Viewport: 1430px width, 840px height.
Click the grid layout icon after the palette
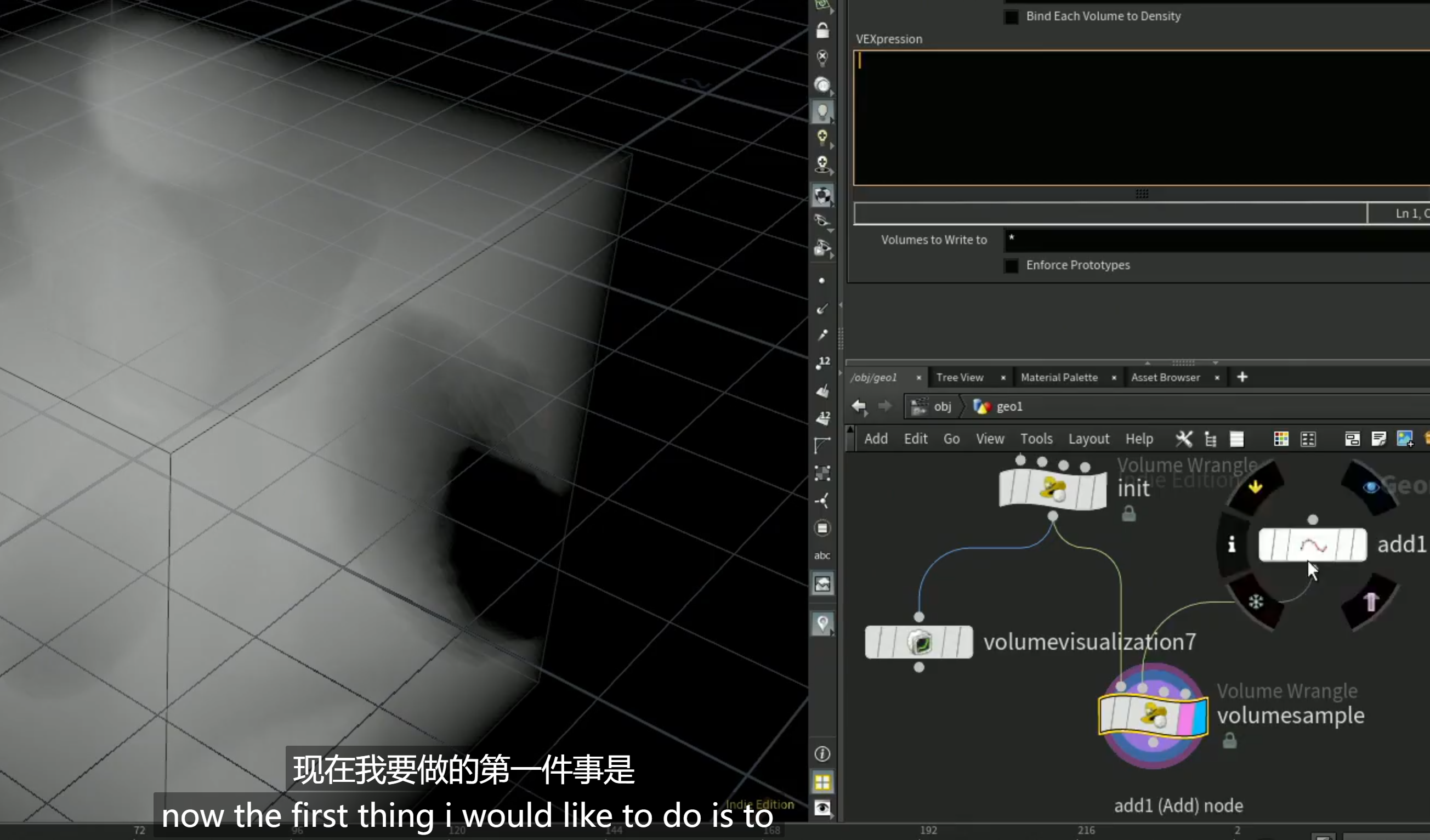pos(1308,439)
